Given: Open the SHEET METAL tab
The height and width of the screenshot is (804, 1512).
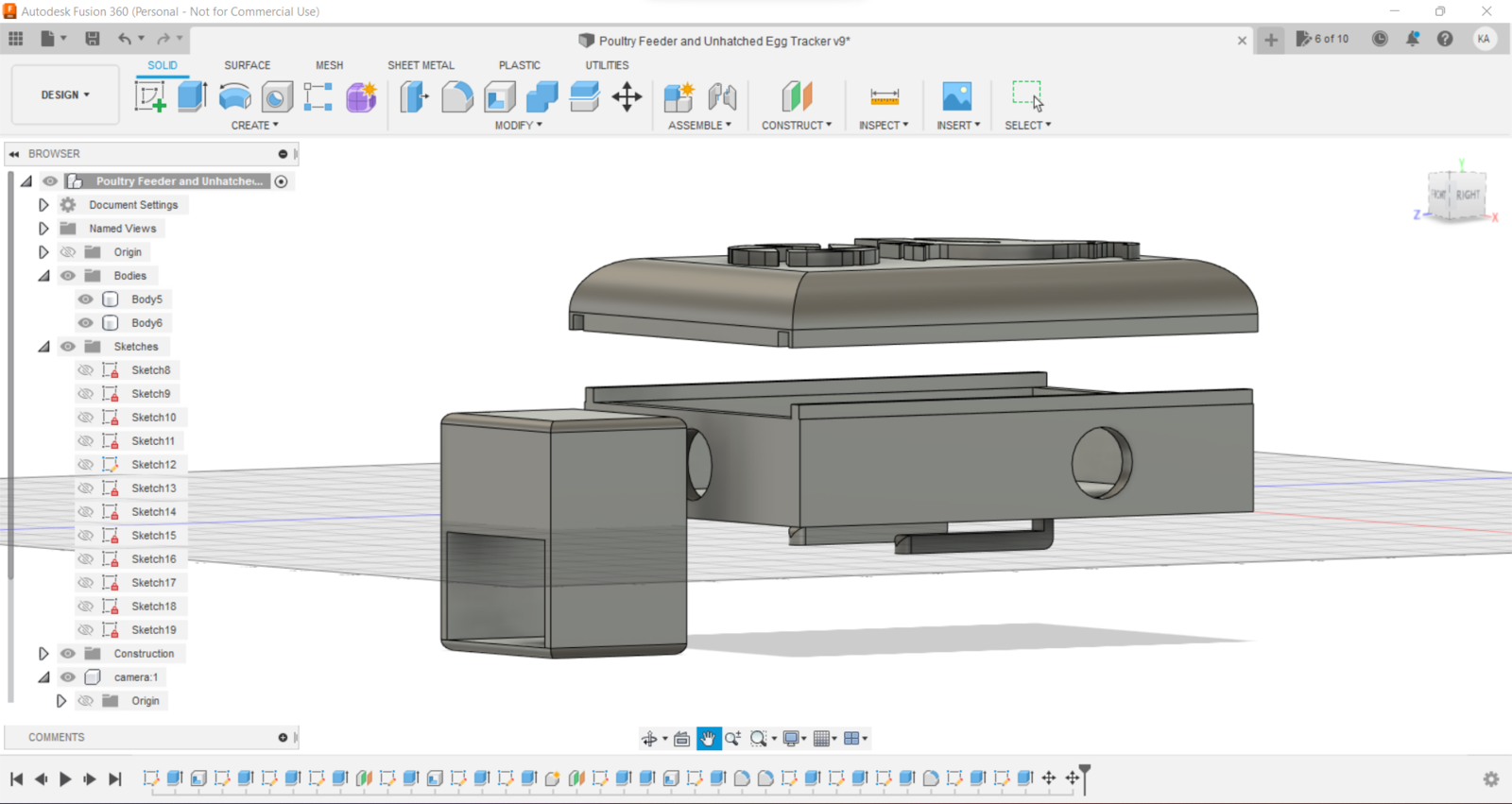Looking at the screenshot, I should [421, 65].
